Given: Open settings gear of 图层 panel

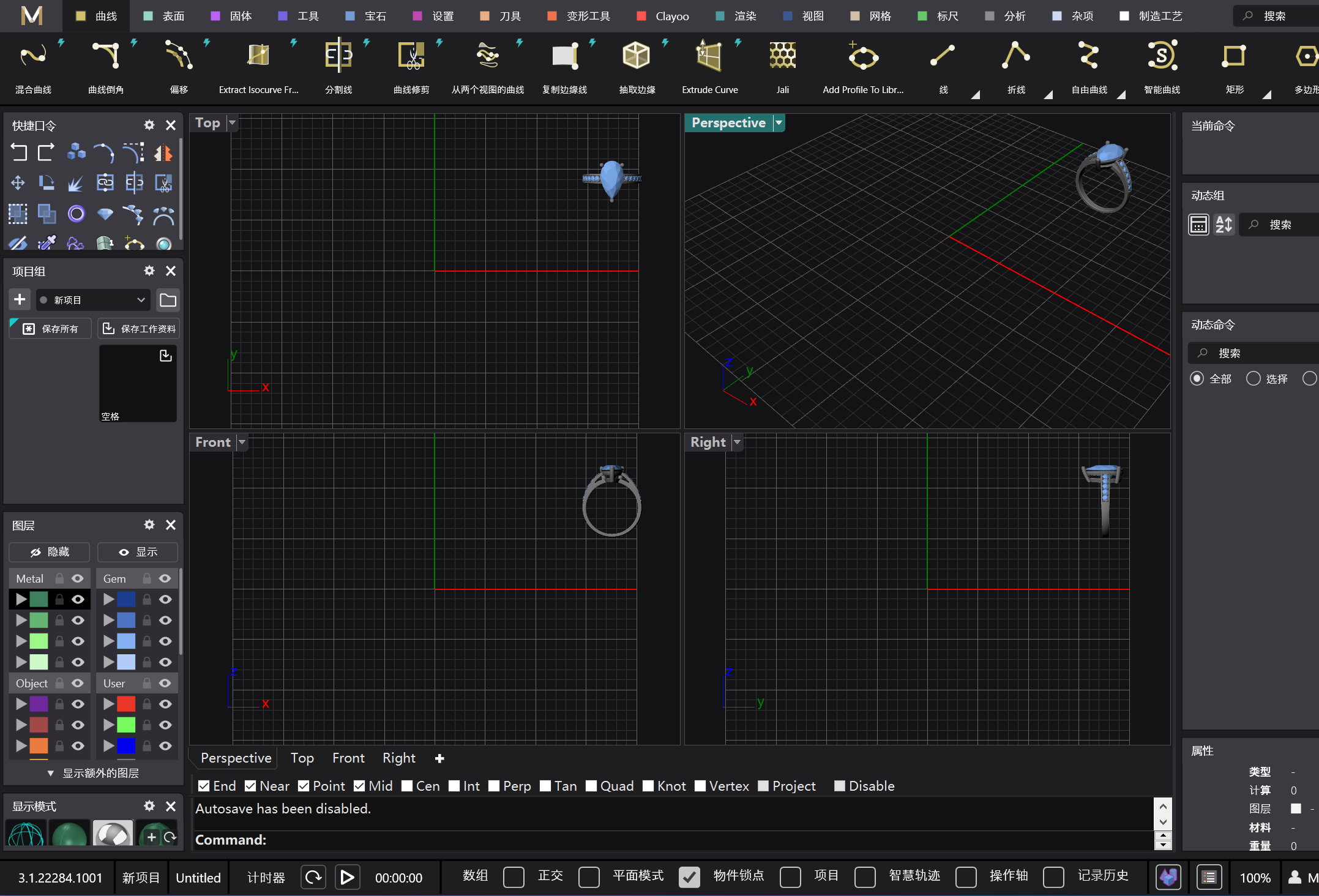Looking at the screenshot, I should (x=149, y=525).
